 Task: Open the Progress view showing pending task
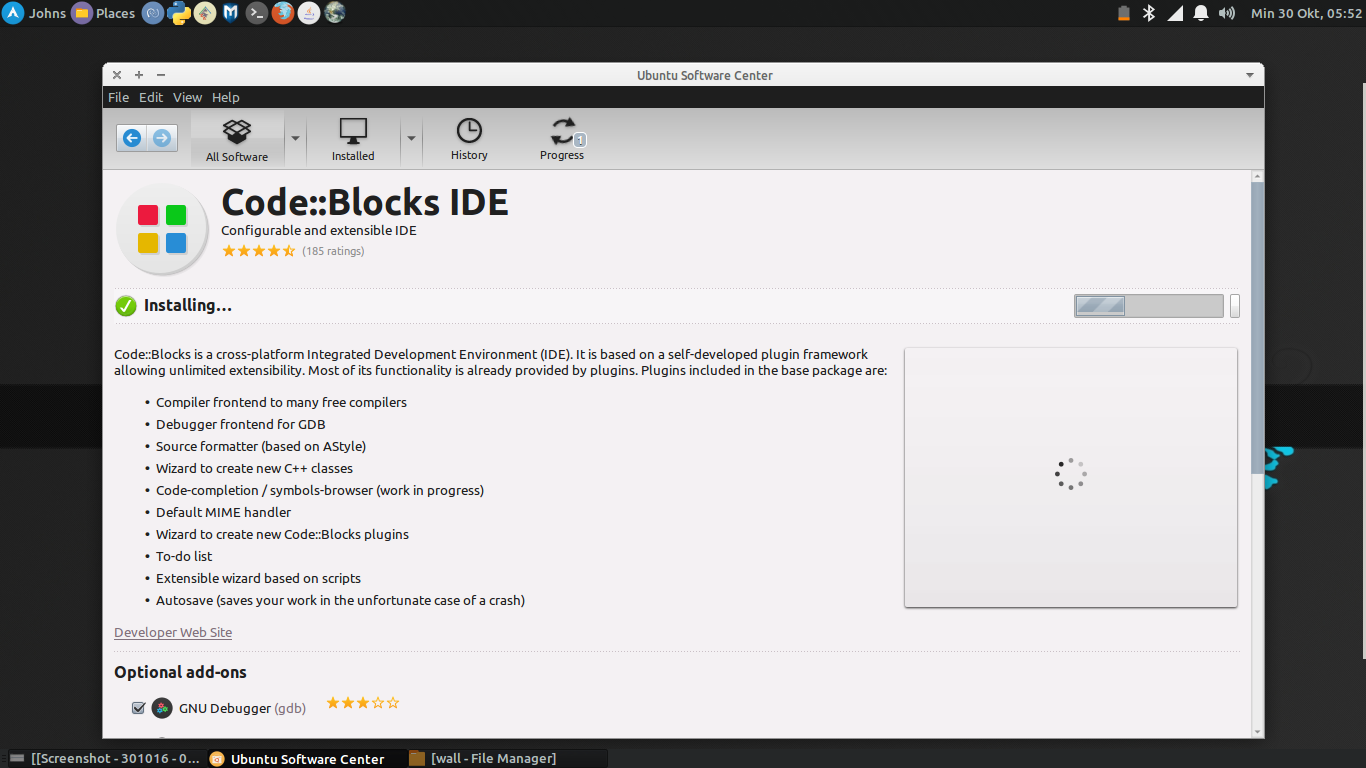(562, 138)
